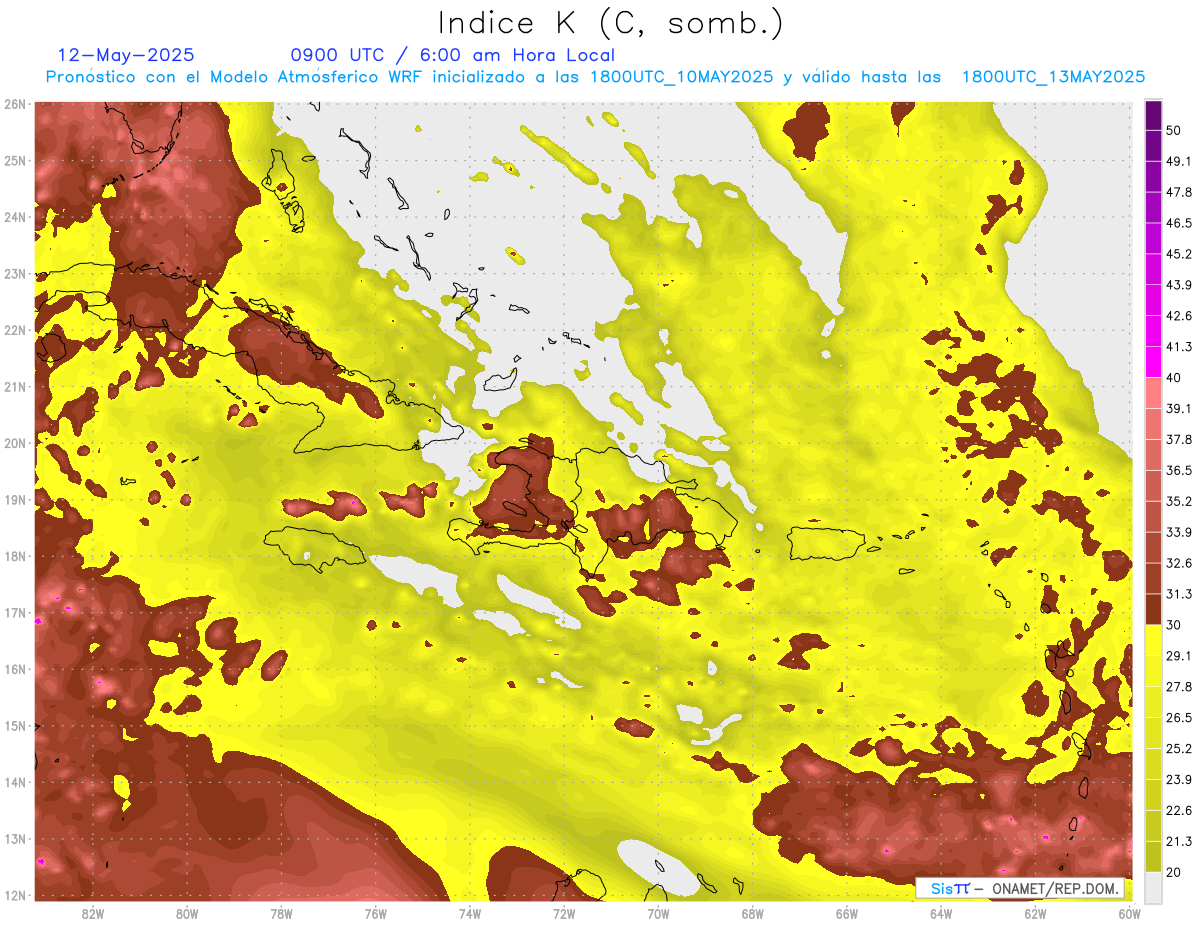
Task: Click the colorbar value "23.9"
Action: 1178,779
